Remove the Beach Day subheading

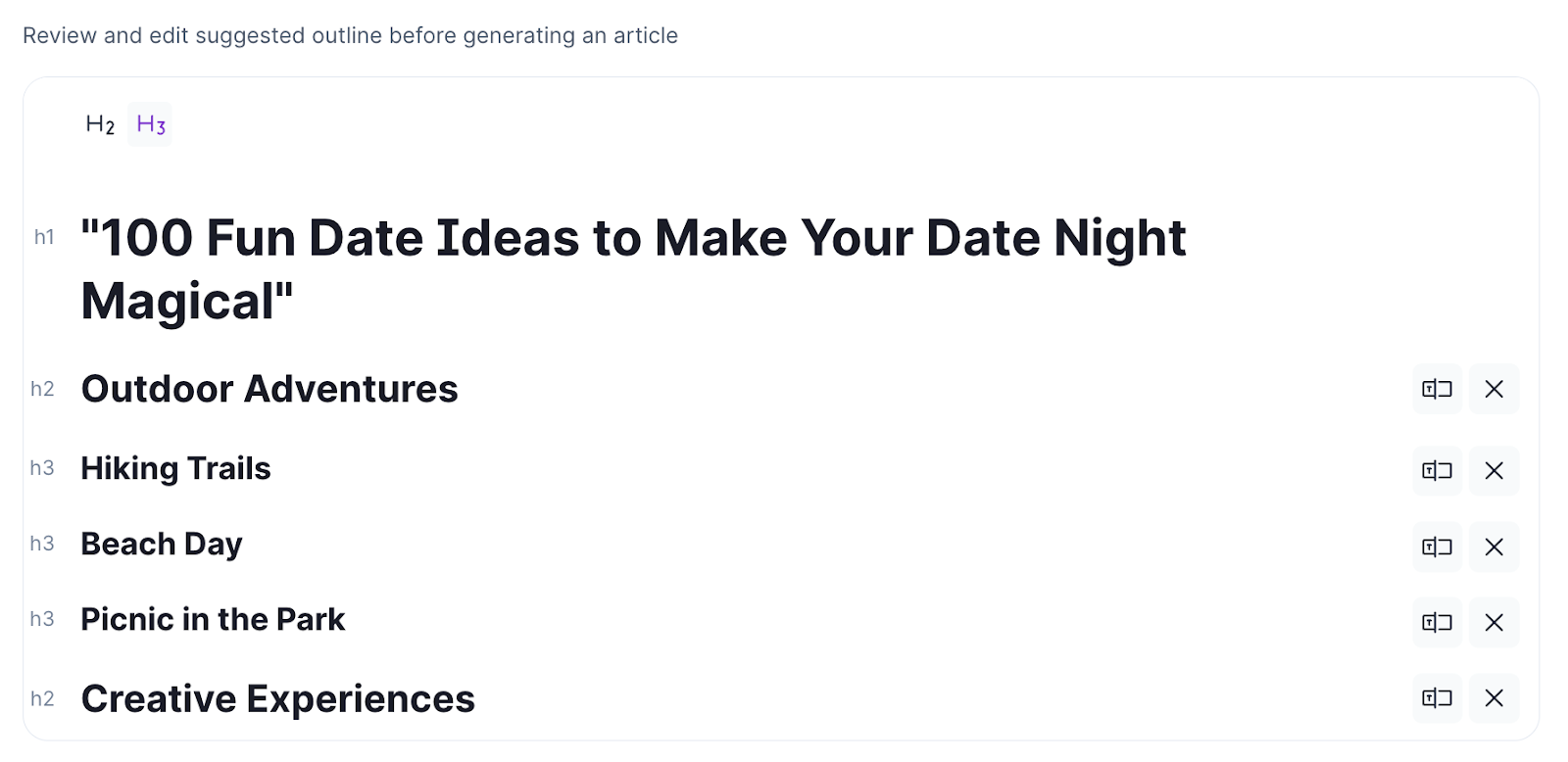1494,547
